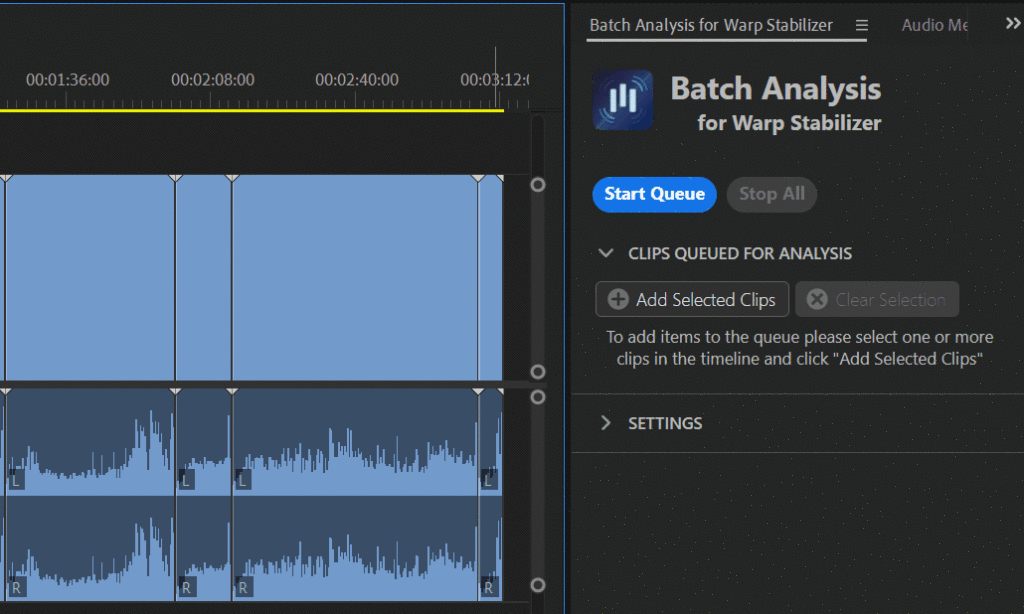
Task: Open the Batch Analysis panel menu (hamburger icon)
Action: (x=861, y=25)
